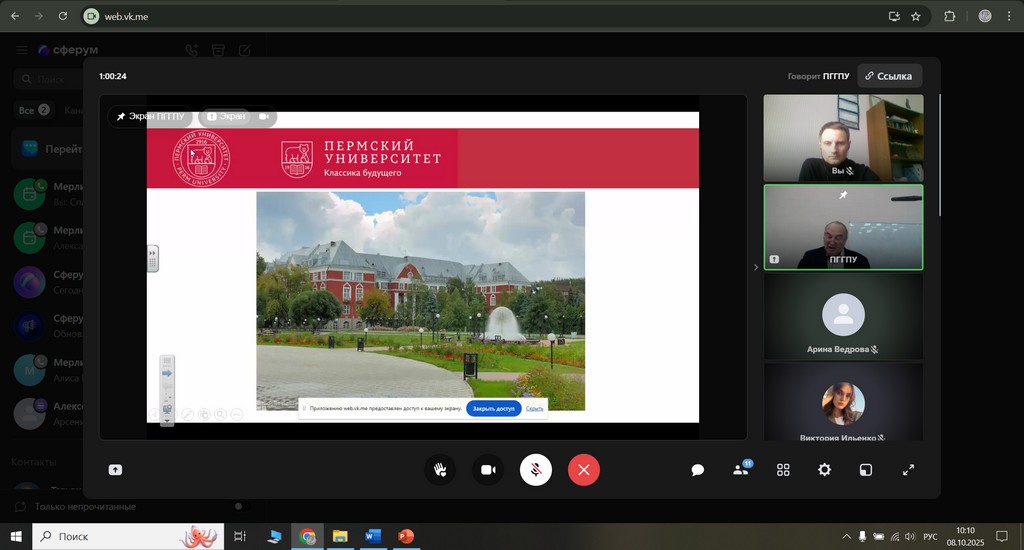
Task: Select Арина Ведрова participant tile
Action: pyautogui.click(x=843, y=317)
